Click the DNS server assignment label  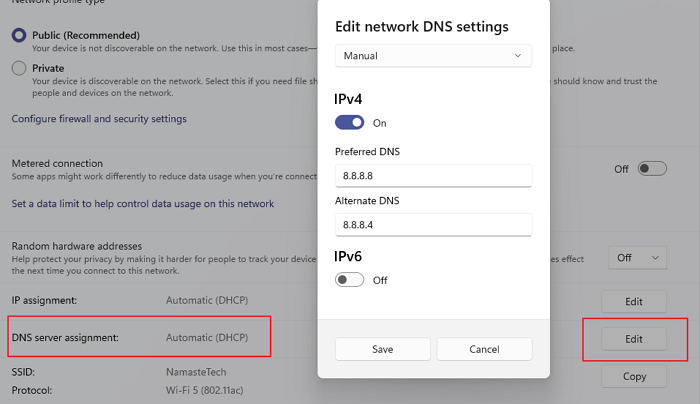pos(65,338)
